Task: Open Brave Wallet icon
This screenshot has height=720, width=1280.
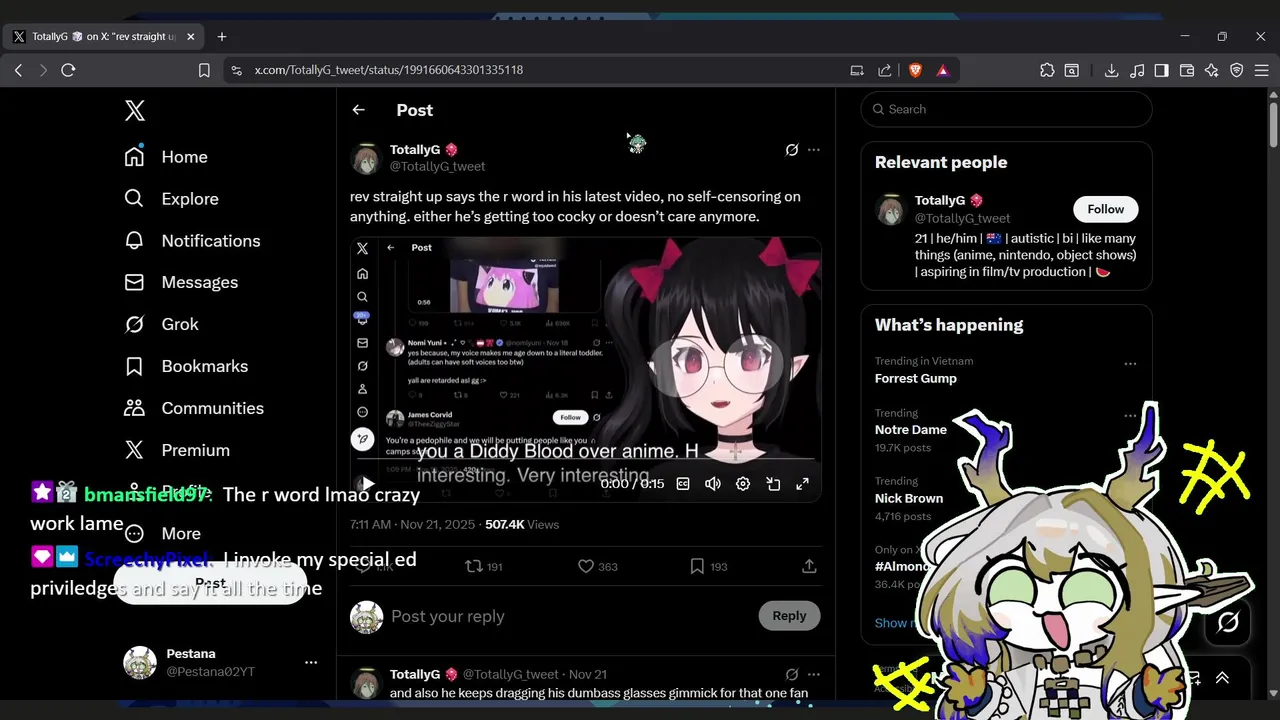Action: pos(1187,70)
